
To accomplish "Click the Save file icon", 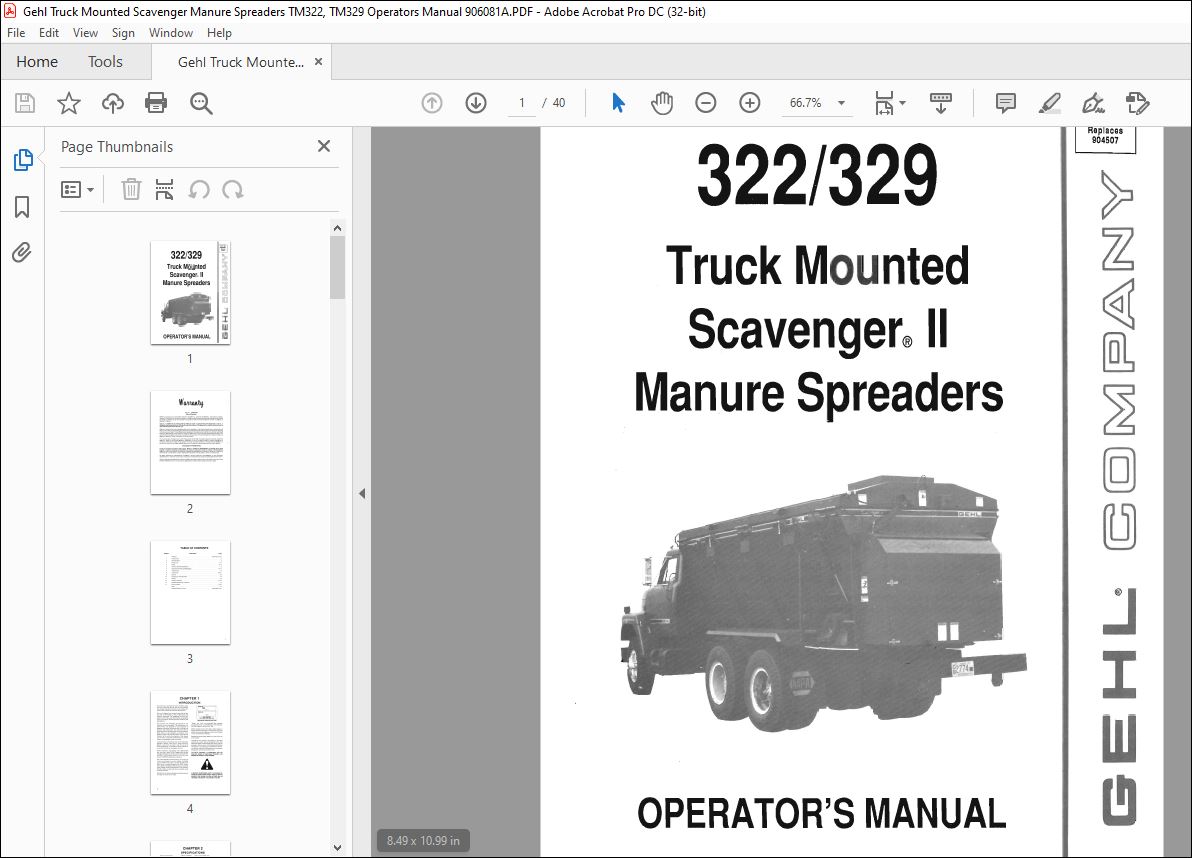I will 25,103.
